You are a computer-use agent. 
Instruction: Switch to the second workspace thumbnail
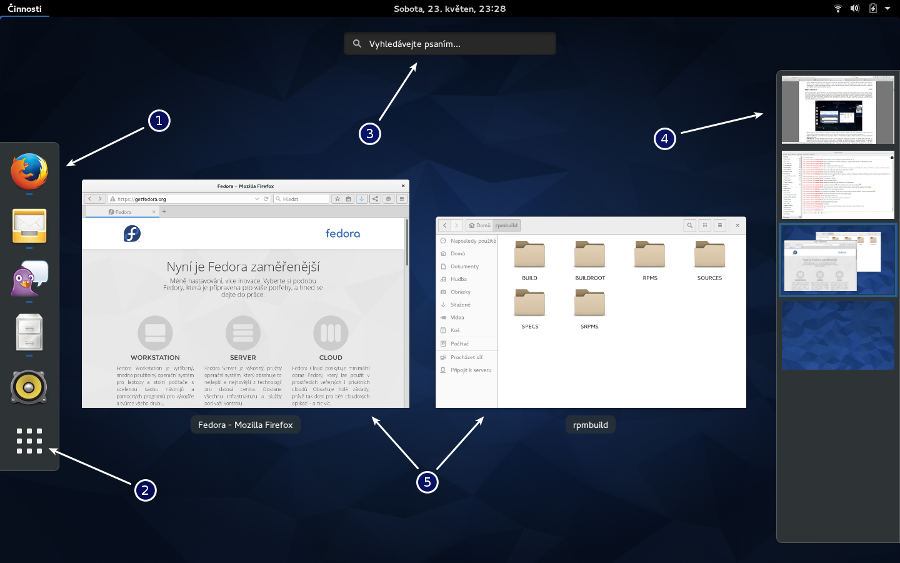click(837, 184)
